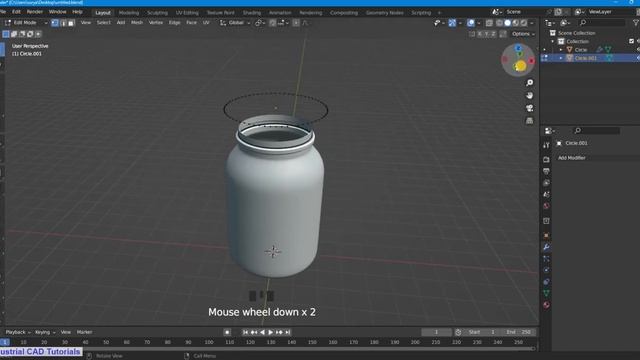The height and width of the screenshot is (360, 640).
Task: Toggle snapping magnet button
Action: point(272,23)
